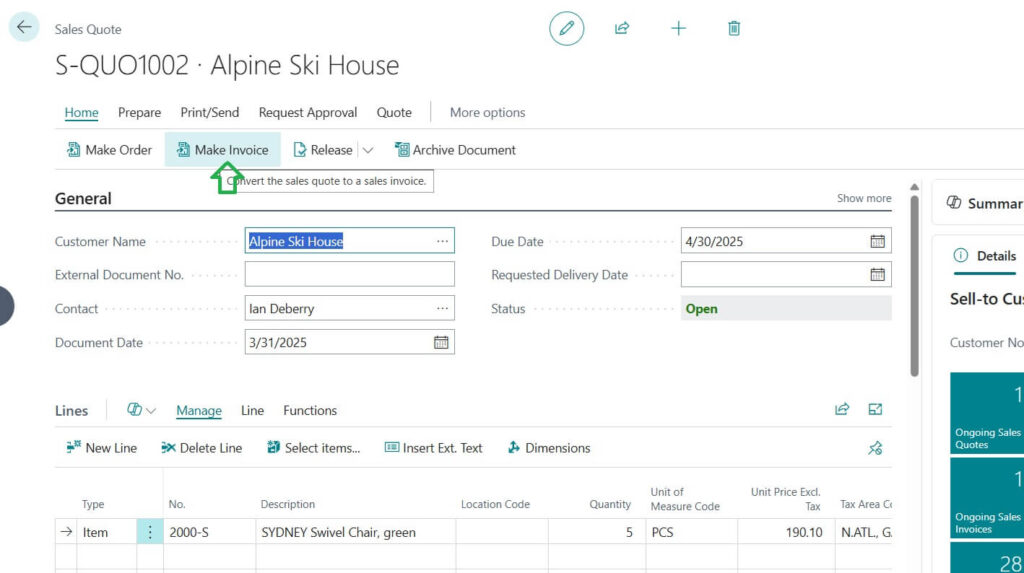Image resolution: width=1024 pixels, height=573 pixels.
Task: Click Make Order action
Action: click(109, 150)
